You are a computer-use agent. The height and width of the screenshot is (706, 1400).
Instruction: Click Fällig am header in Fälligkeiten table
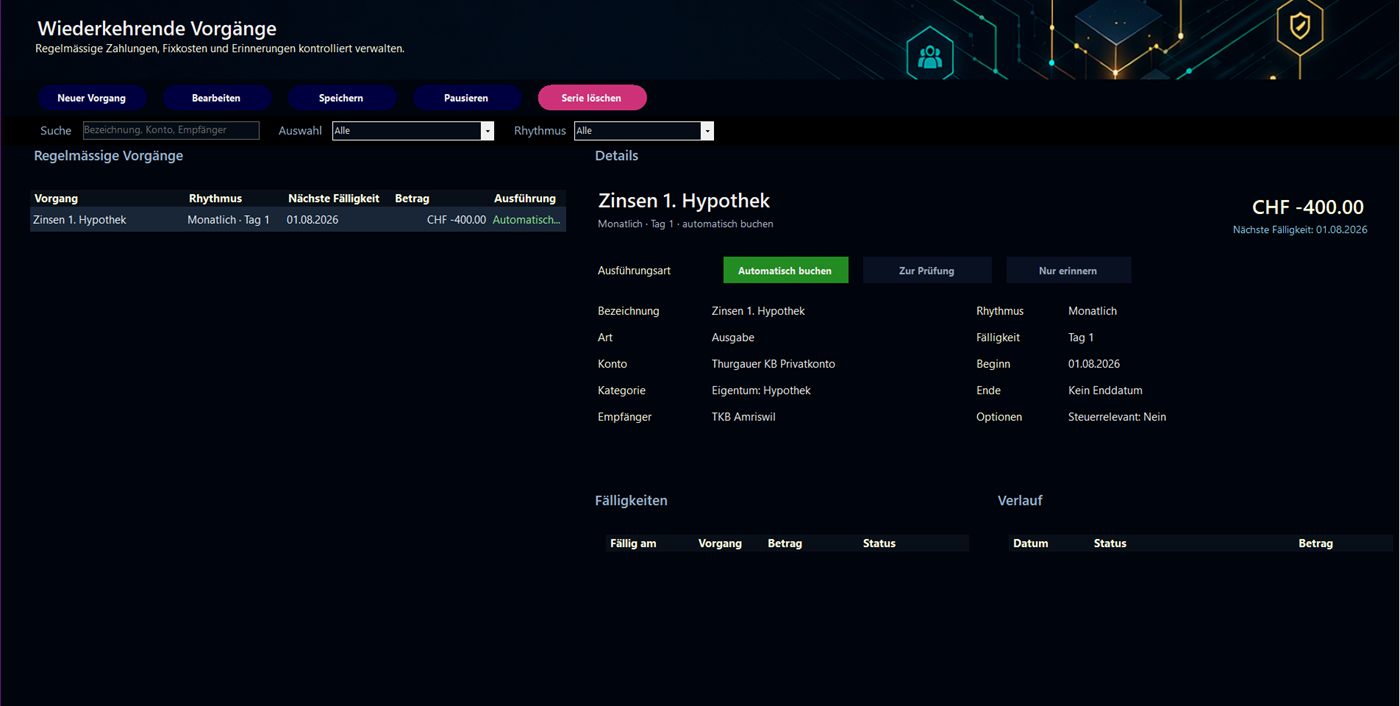point(633,543)
